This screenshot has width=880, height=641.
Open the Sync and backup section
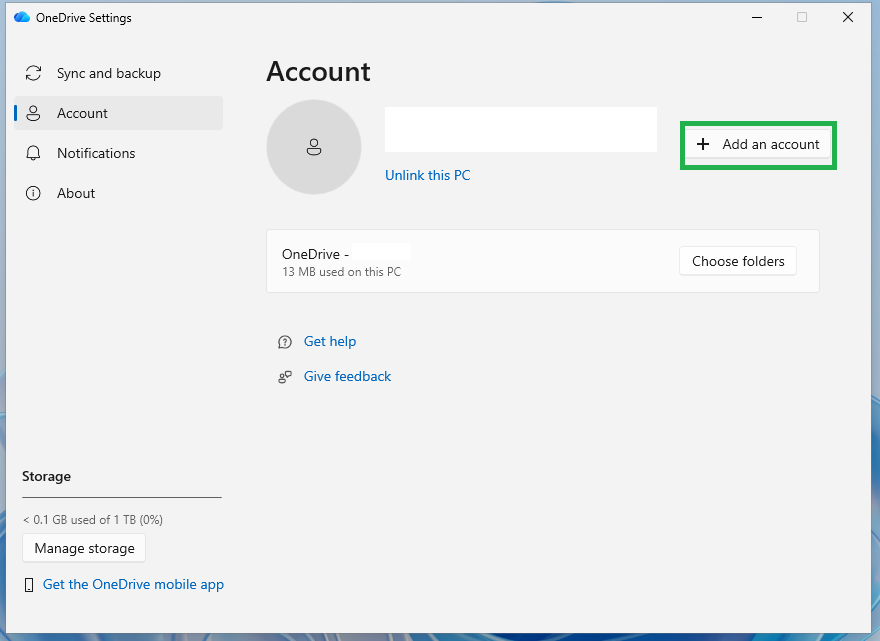point(118,74)
